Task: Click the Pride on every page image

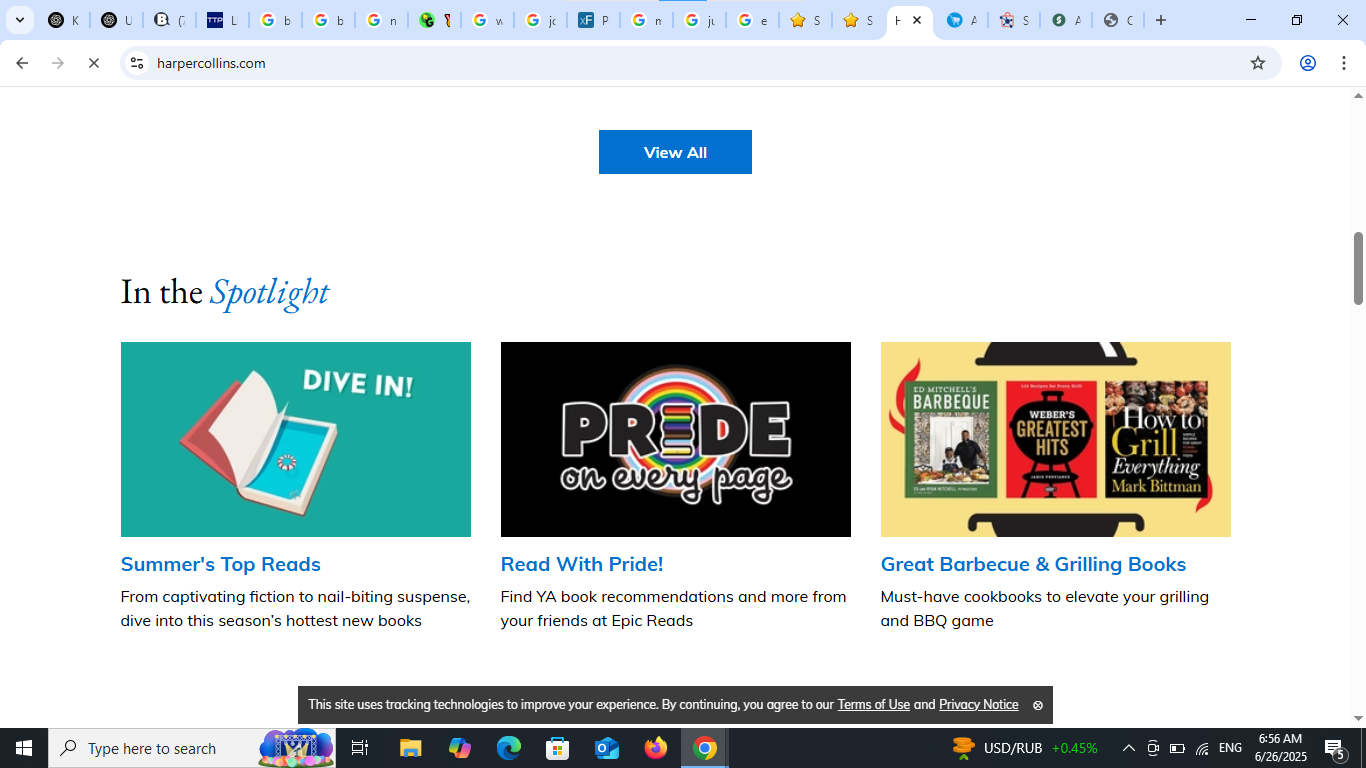Action: [676, 439]
